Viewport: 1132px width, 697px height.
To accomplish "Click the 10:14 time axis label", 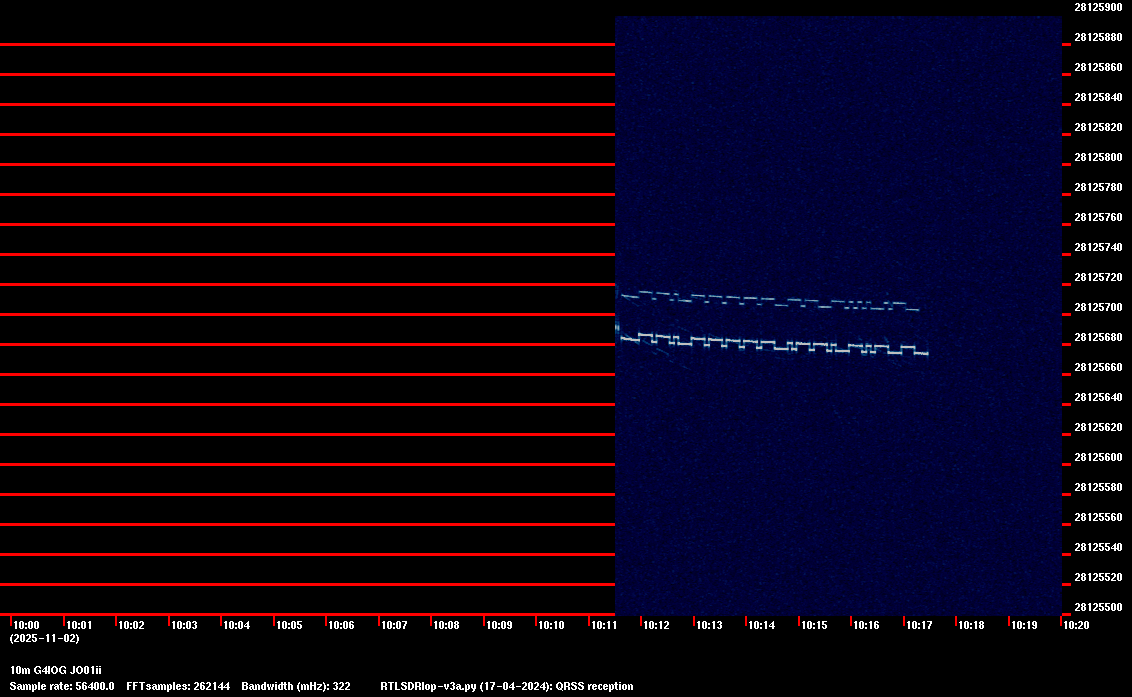I will click(762, 625).
